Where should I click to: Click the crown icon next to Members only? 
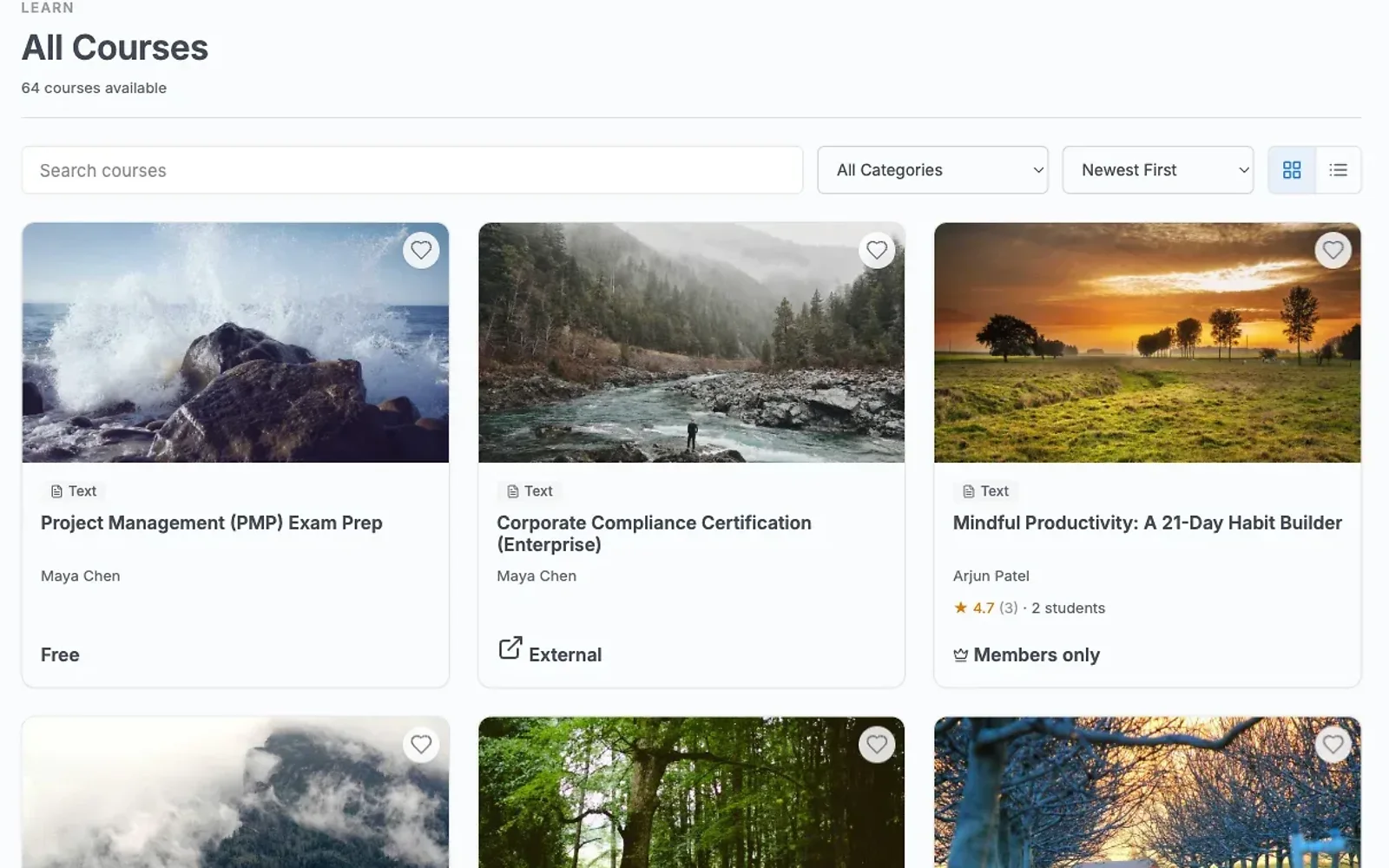click(x=960, y=655)
